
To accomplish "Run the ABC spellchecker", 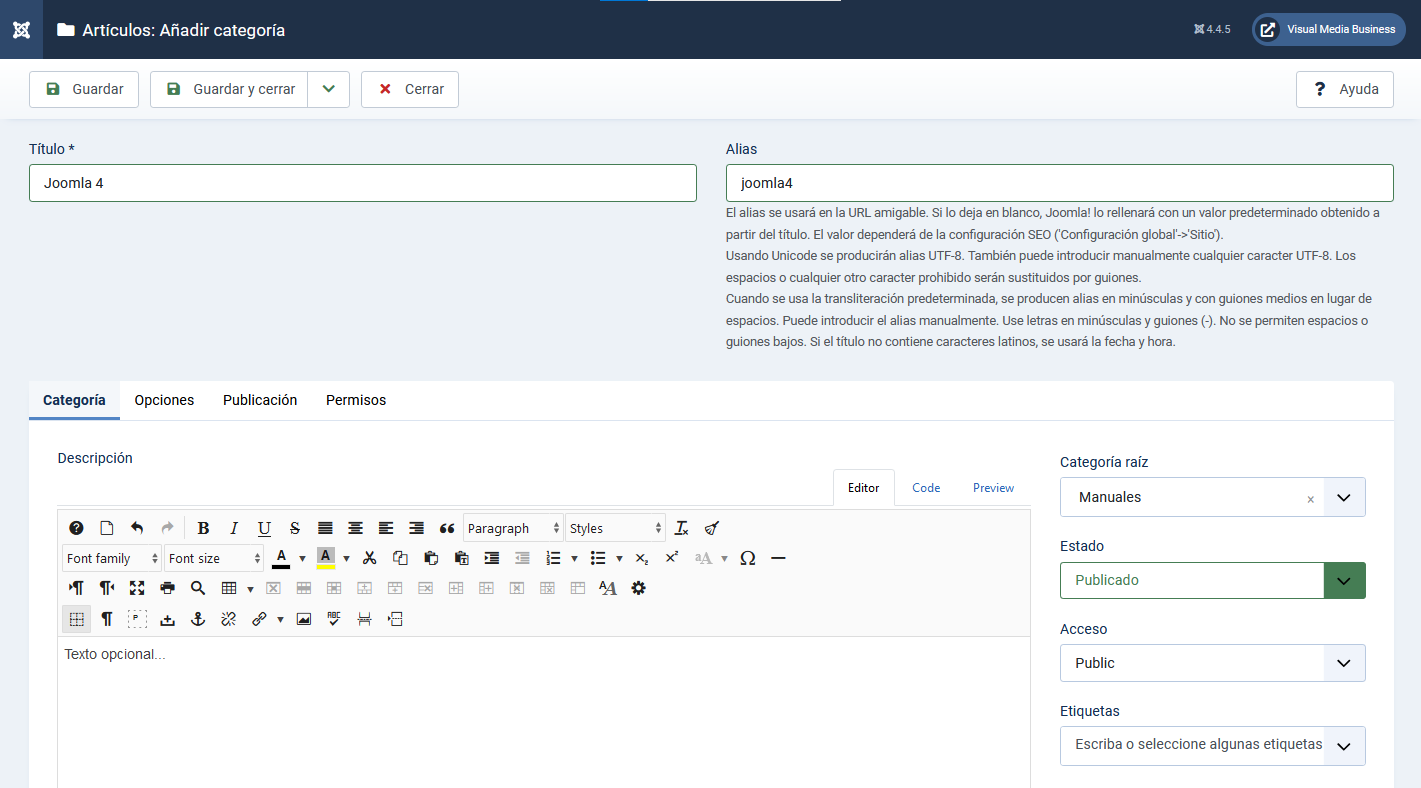I will pyautogui.click(x=334, y=619).
